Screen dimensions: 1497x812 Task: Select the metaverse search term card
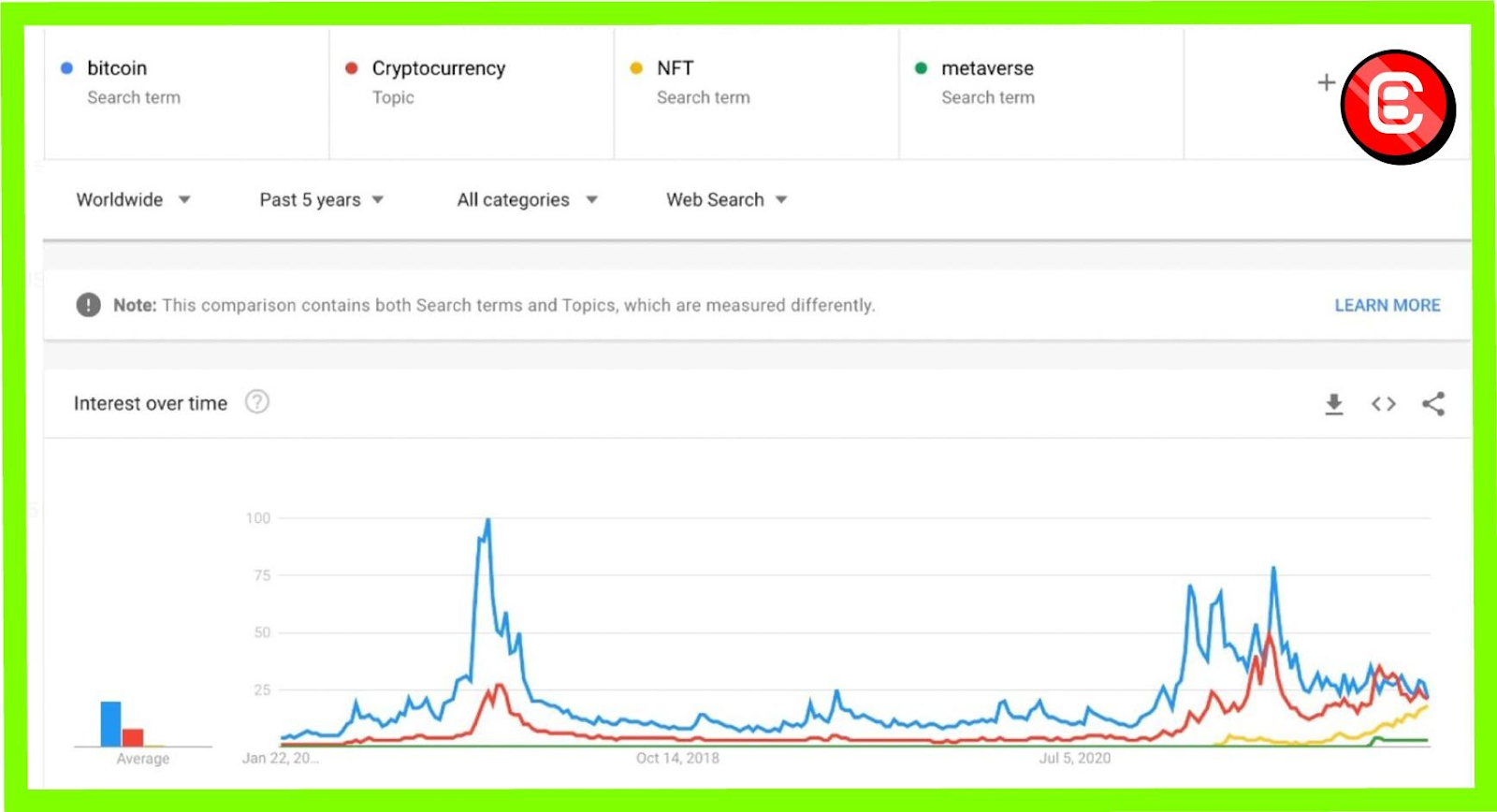[x=1040, y=84]
